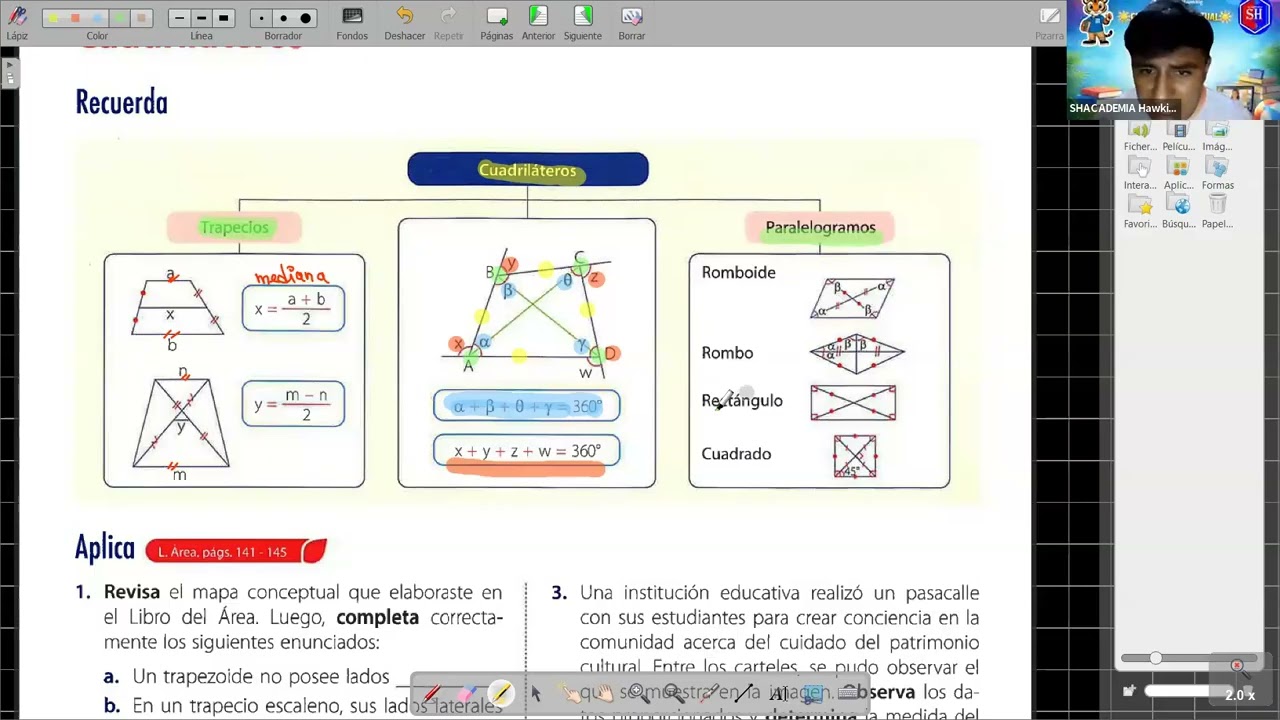
Task: Choose the thinnest line width
Action: [x=179, y=18]
